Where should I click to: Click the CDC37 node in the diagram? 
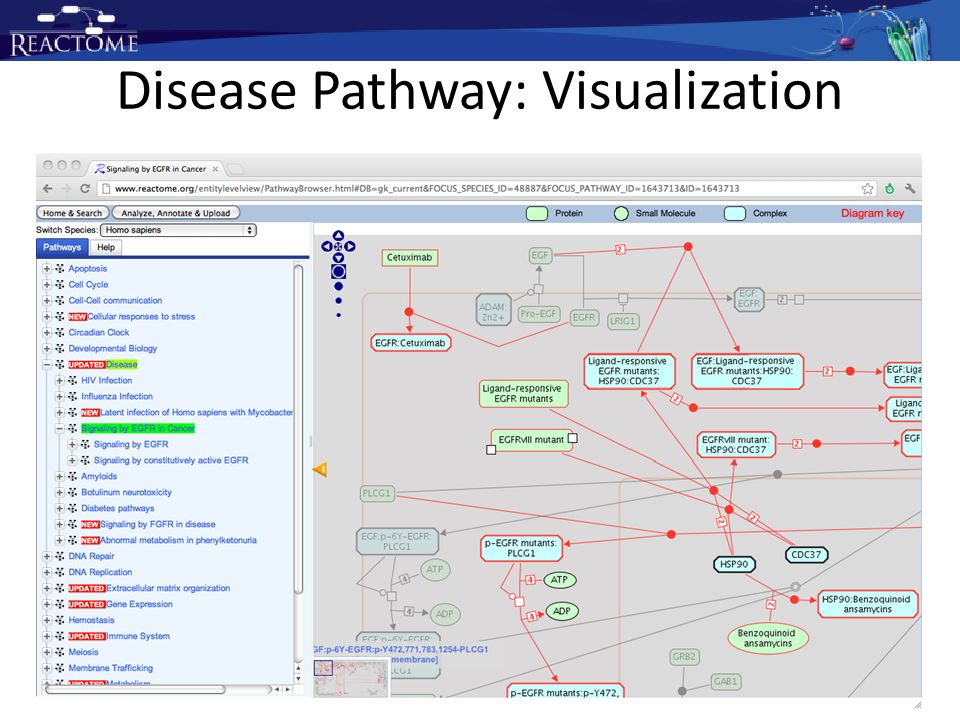pyautogui.click(x=806, y=555)
